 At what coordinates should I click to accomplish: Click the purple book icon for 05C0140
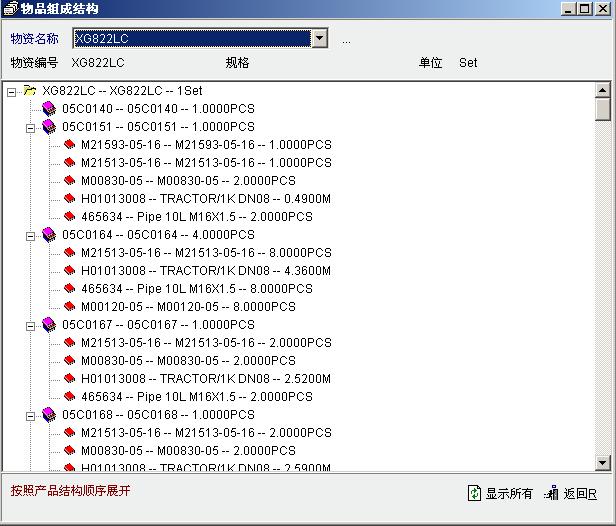tap(49, 109)
